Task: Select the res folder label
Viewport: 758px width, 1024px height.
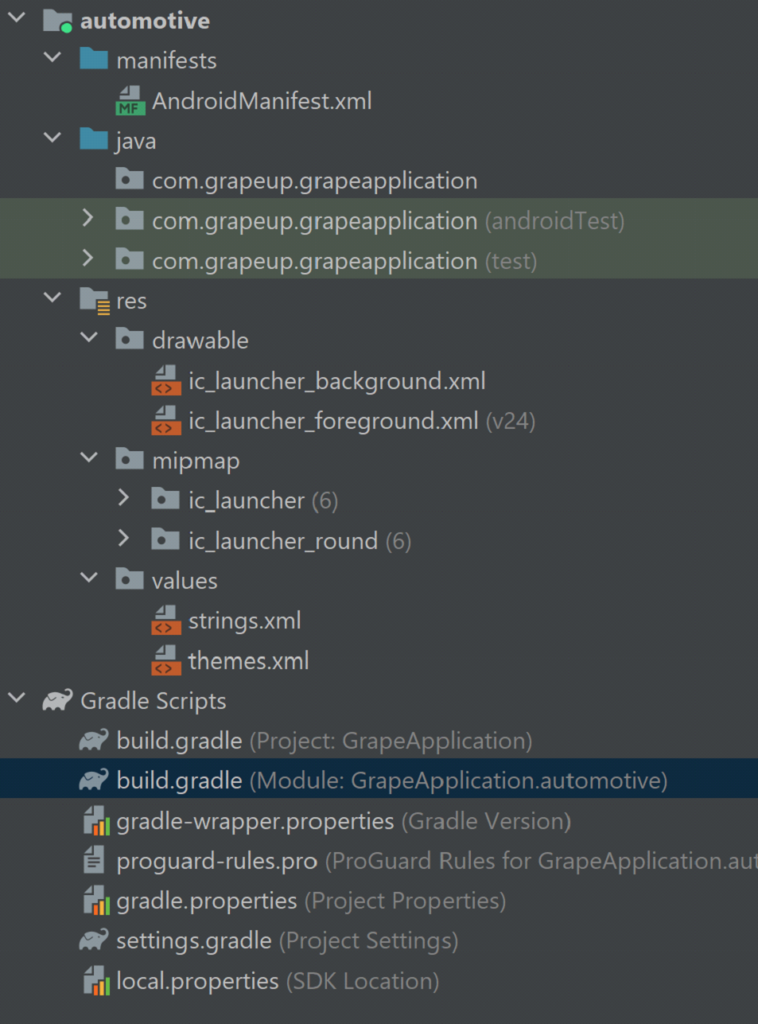Action: pos(131,301)
